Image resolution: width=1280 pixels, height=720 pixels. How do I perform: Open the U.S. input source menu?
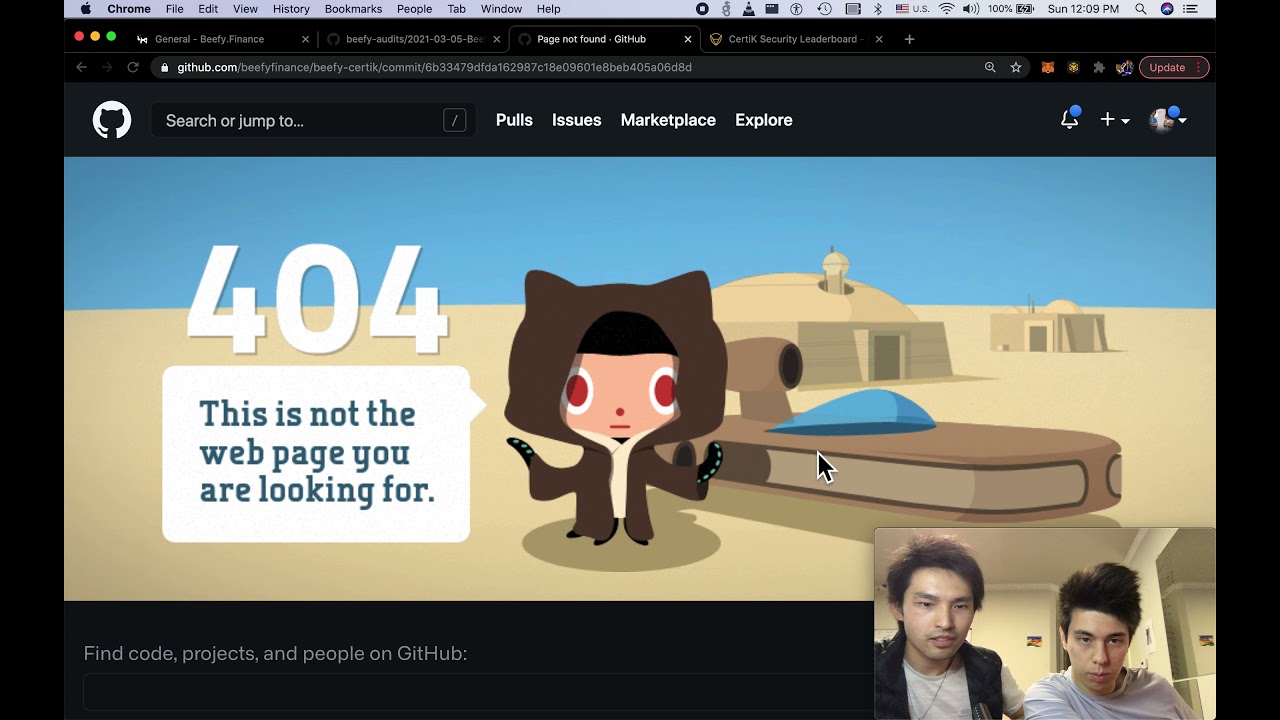(912, 9)
